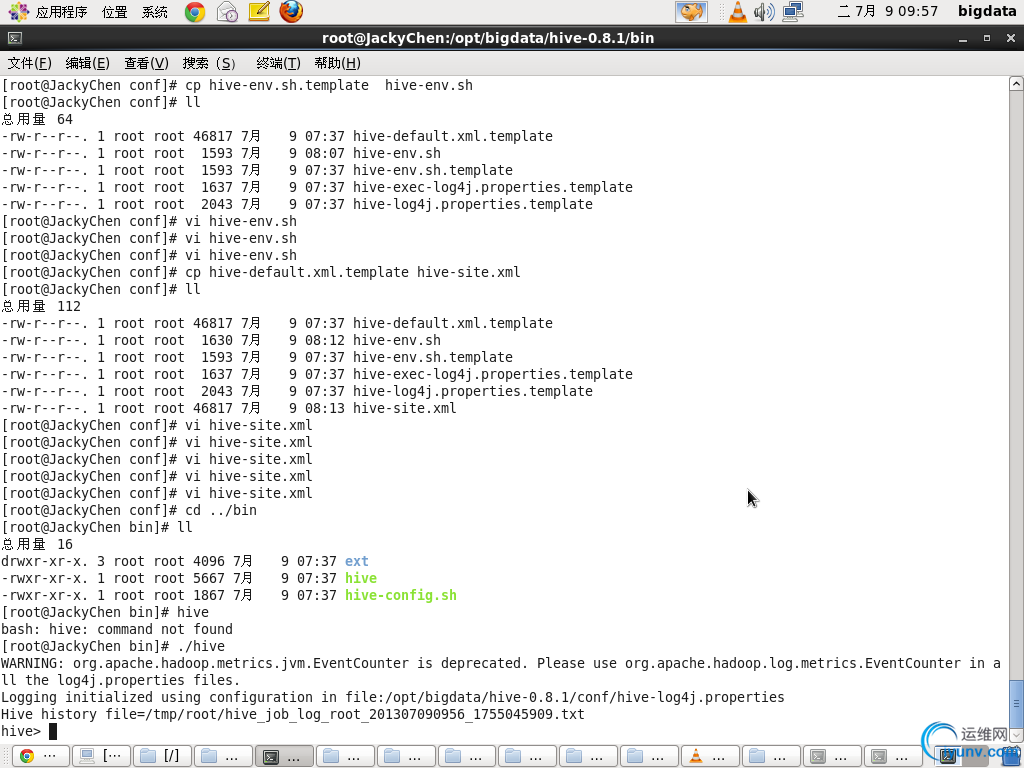Screen dimensions: 1024x768
Task: Click the hive-env.sh listing row dated 08:12
Action: [221, 340]
